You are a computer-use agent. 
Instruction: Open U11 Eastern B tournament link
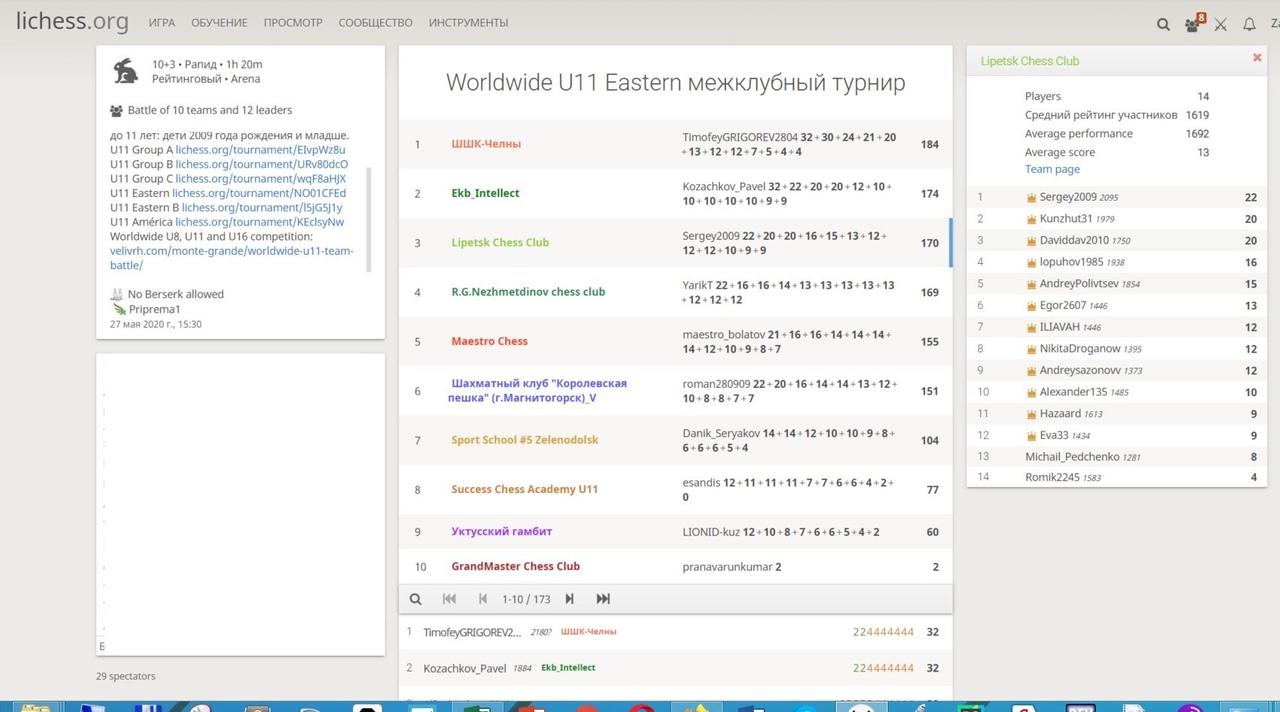(262, 208)
